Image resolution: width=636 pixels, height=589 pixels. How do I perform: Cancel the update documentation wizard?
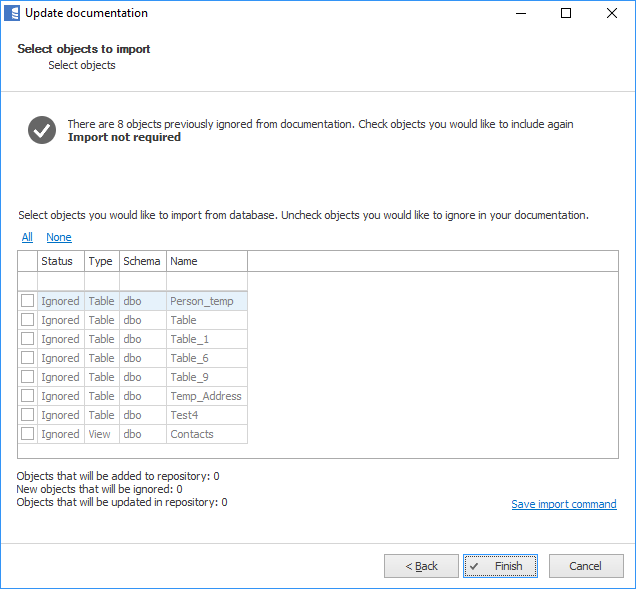(x=585, y=566)
